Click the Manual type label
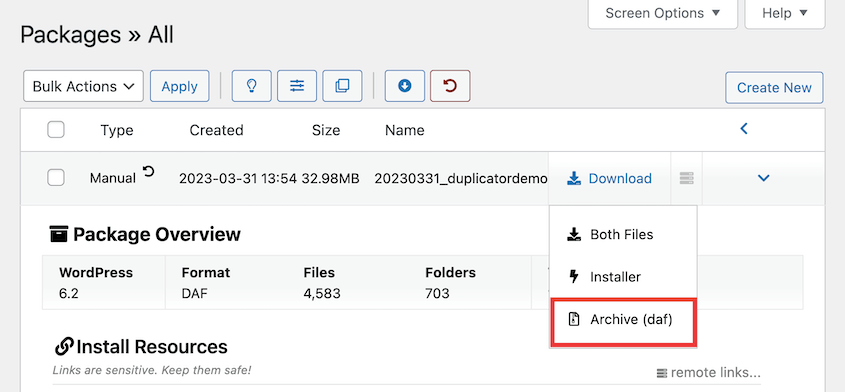Screen dimensions: 845x392 tap(113, 178)
